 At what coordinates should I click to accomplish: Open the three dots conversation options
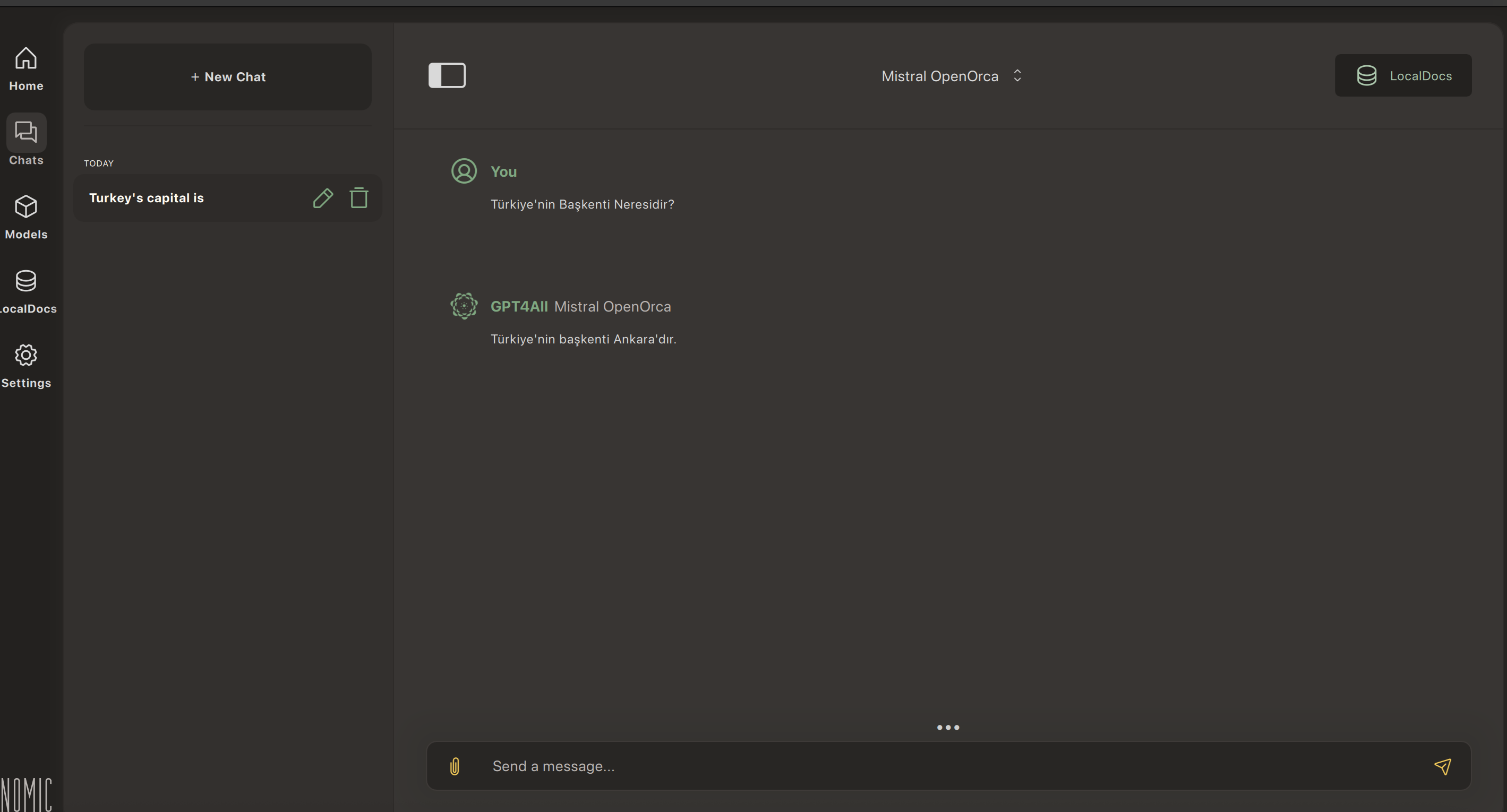948,727
